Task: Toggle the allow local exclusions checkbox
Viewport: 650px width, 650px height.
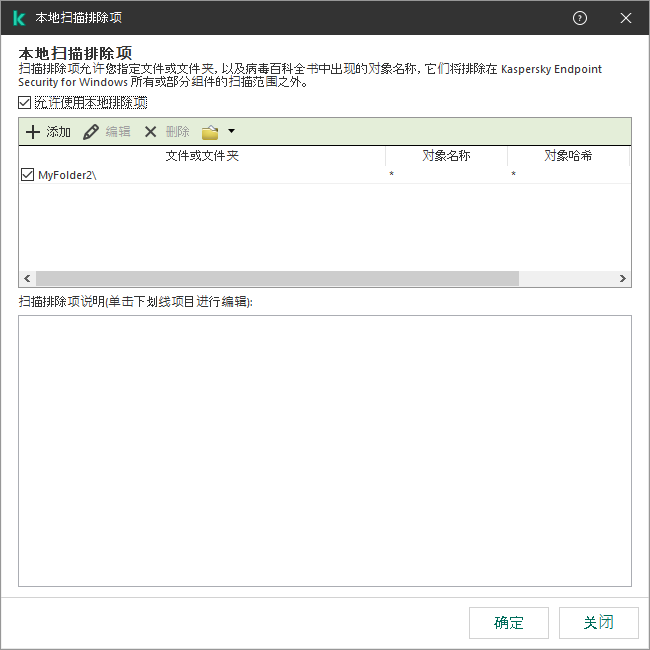Action: coord(24,102)
